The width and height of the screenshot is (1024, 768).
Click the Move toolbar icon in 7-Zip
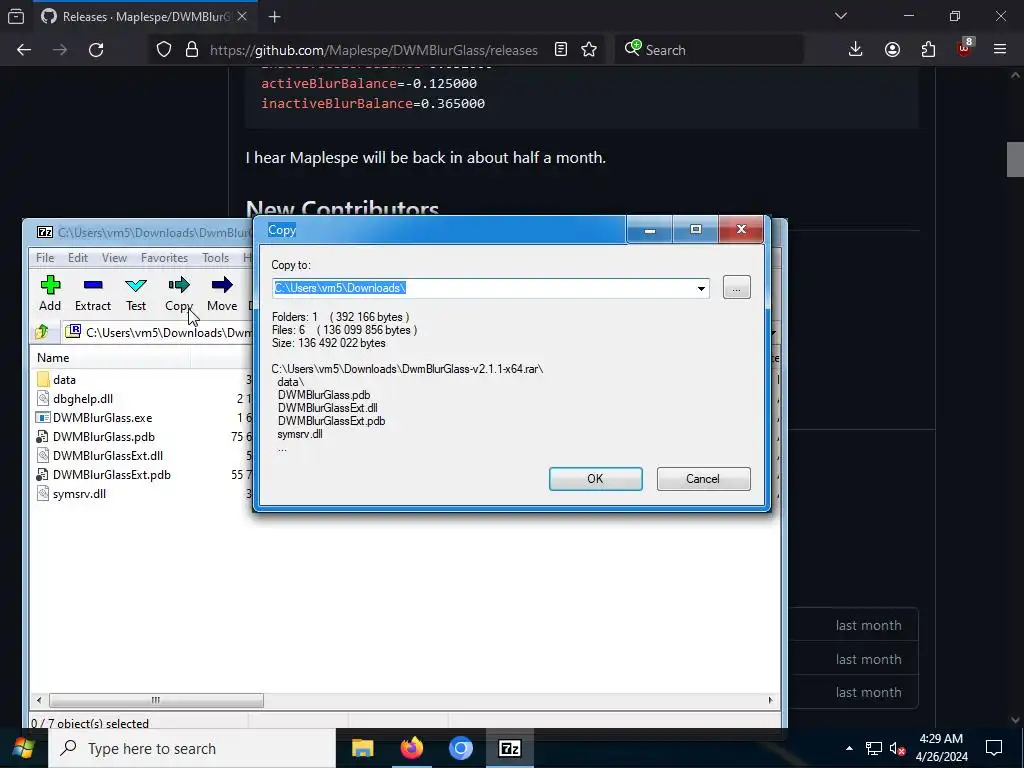coord(222,293)
